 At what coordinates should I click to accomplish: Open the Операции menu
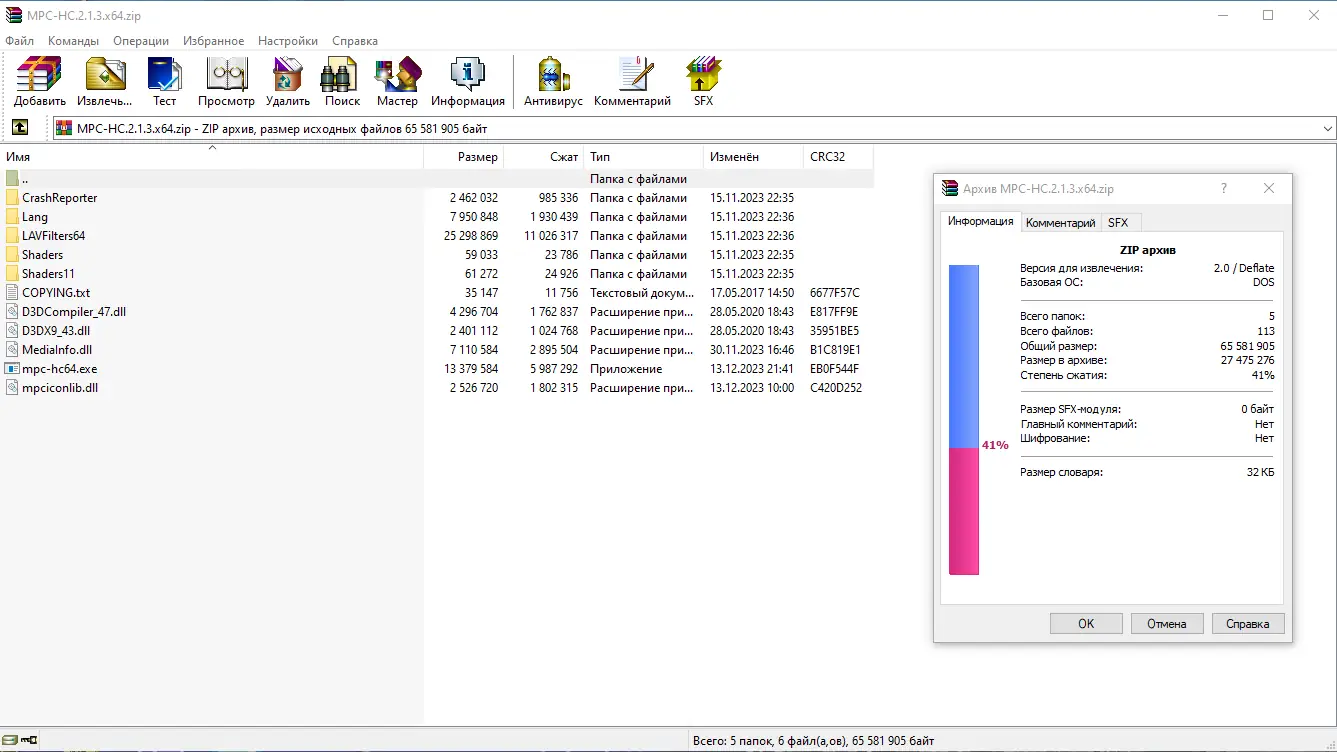[x=141, y=41]
